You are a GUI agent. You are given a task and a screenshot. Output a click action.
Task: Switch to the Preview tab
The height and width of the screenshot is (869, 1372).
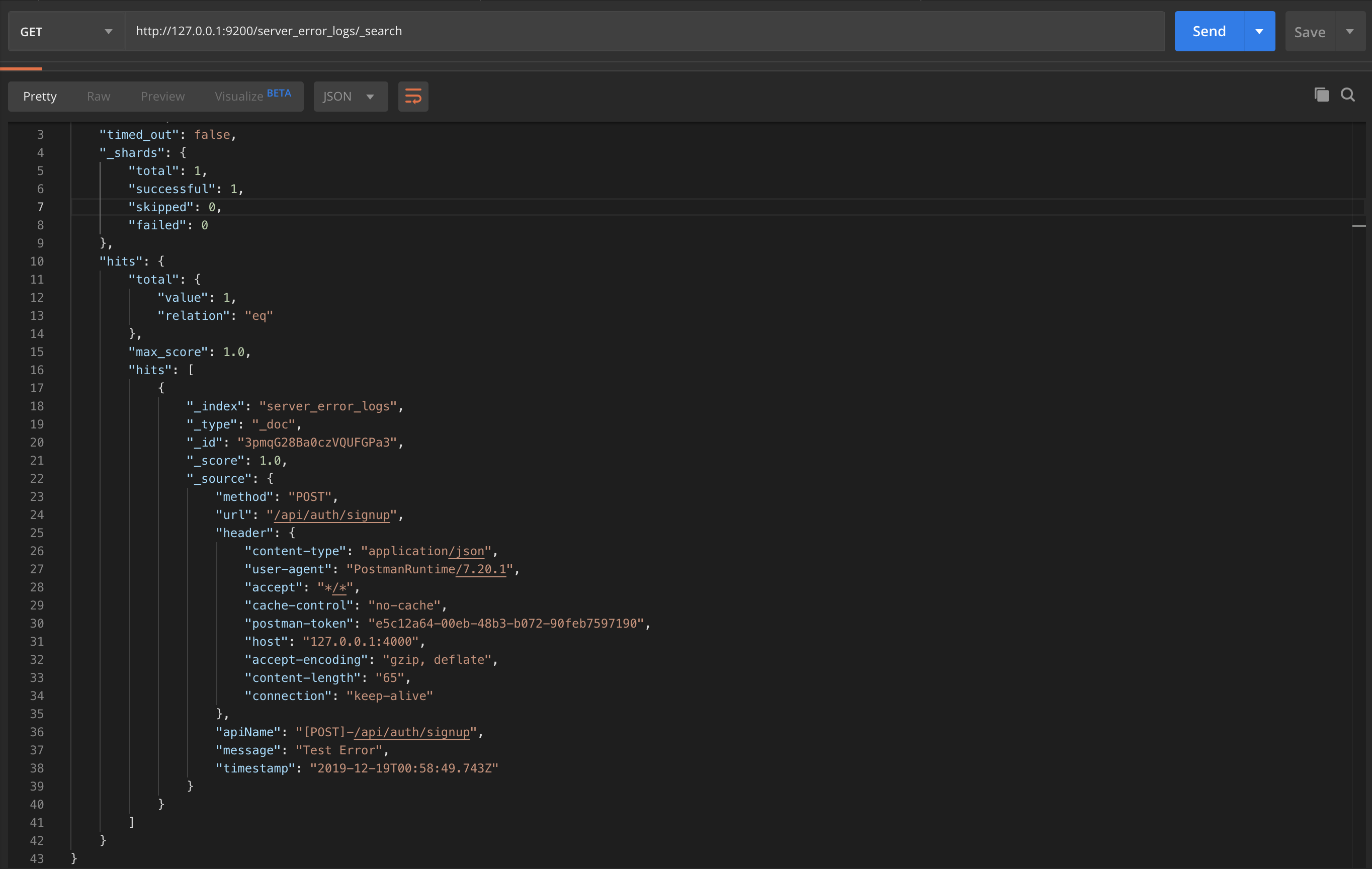pyautogui.click(x=163, y=96)
